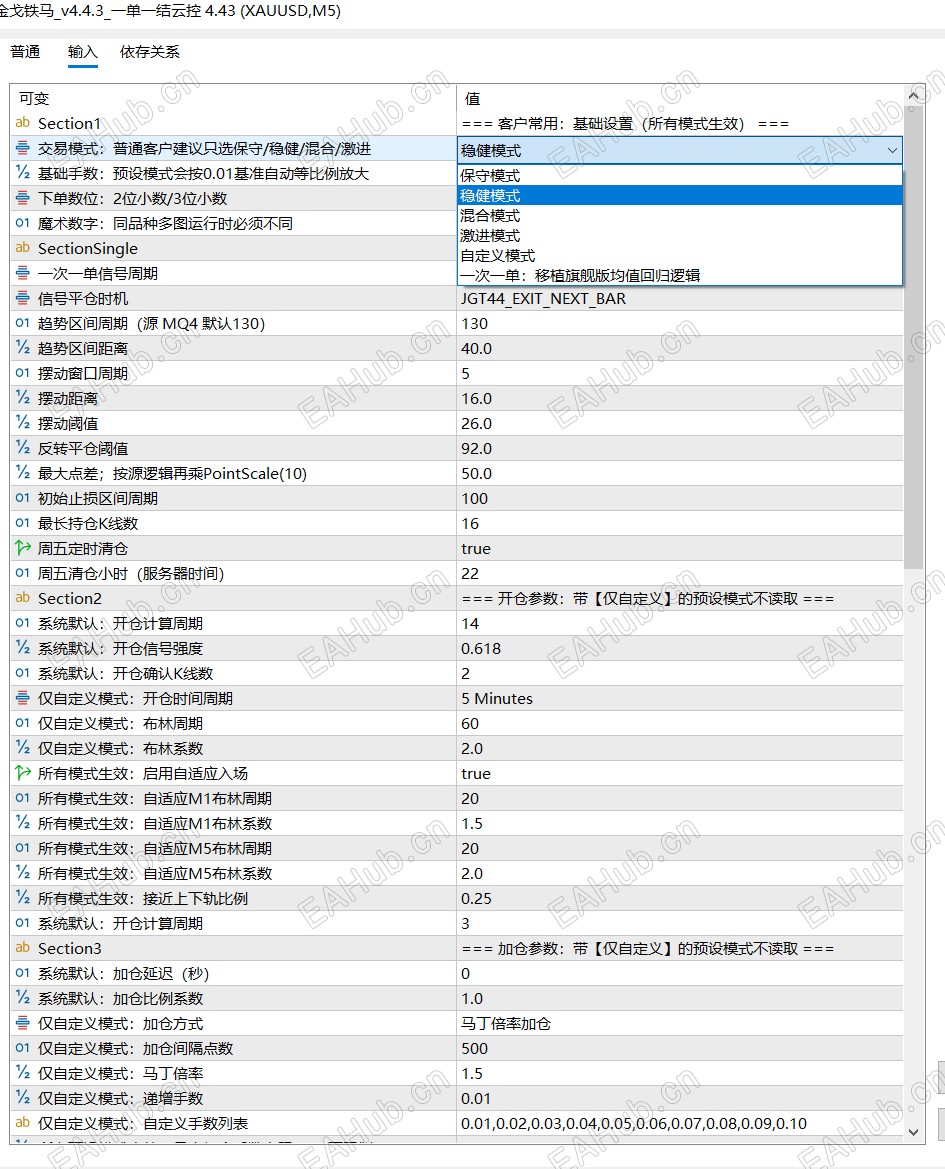Click the 可变 column header

pos(233,98)
